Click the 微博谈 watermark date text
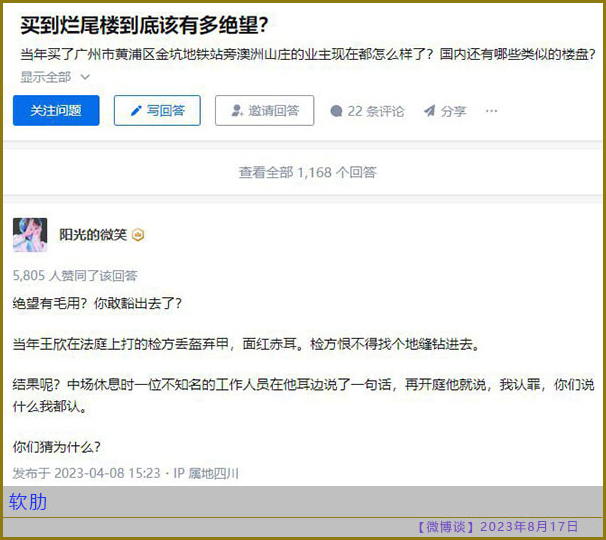Screen dimensions: 606x540 tap(497, 526)
